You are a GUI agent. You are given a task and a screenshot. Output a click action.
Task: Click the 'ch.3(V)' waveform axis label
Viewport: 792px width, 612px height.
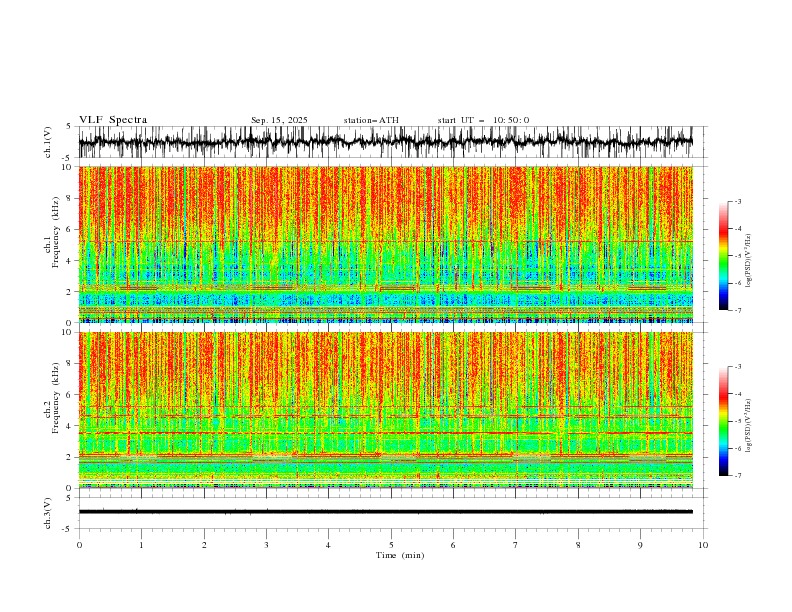48,513
